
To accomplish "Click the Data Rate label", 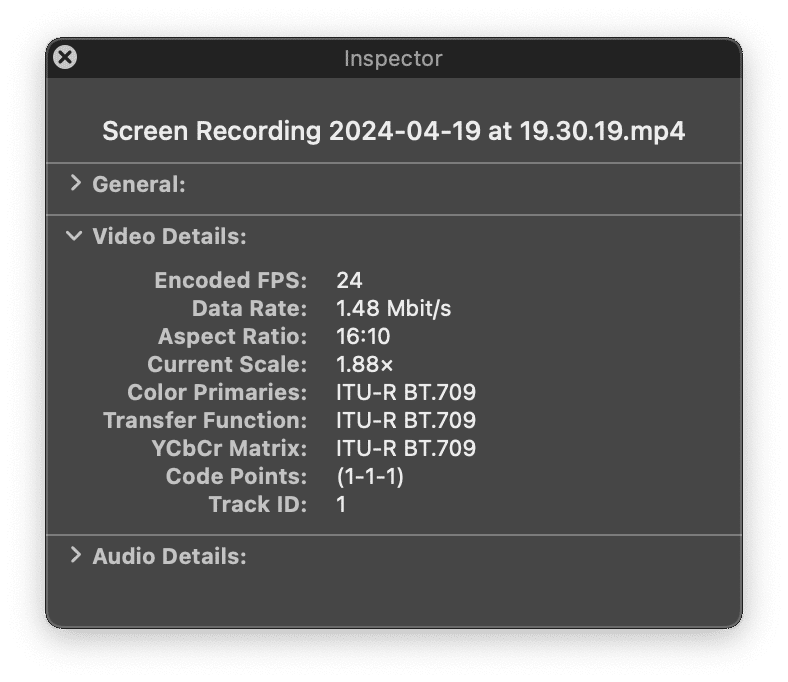I will (x=249, y=309).
